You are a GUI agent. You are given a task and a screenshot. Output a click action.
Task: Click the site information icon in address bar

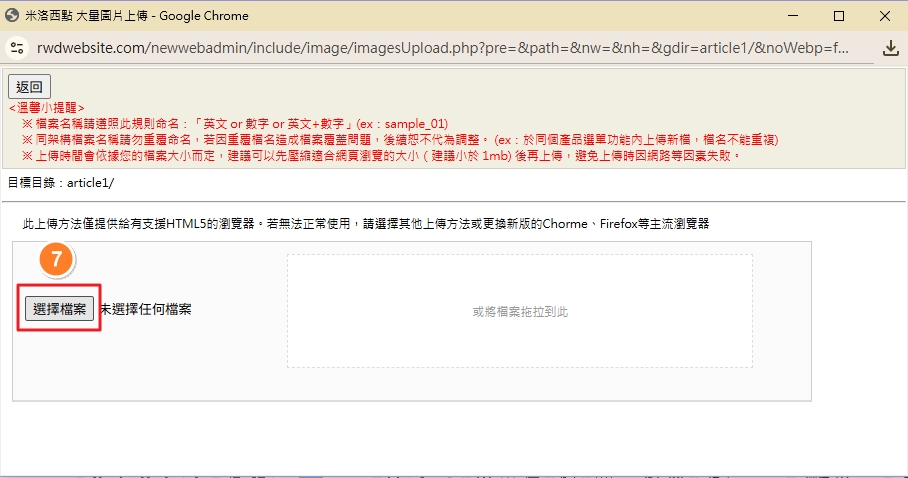16,48
